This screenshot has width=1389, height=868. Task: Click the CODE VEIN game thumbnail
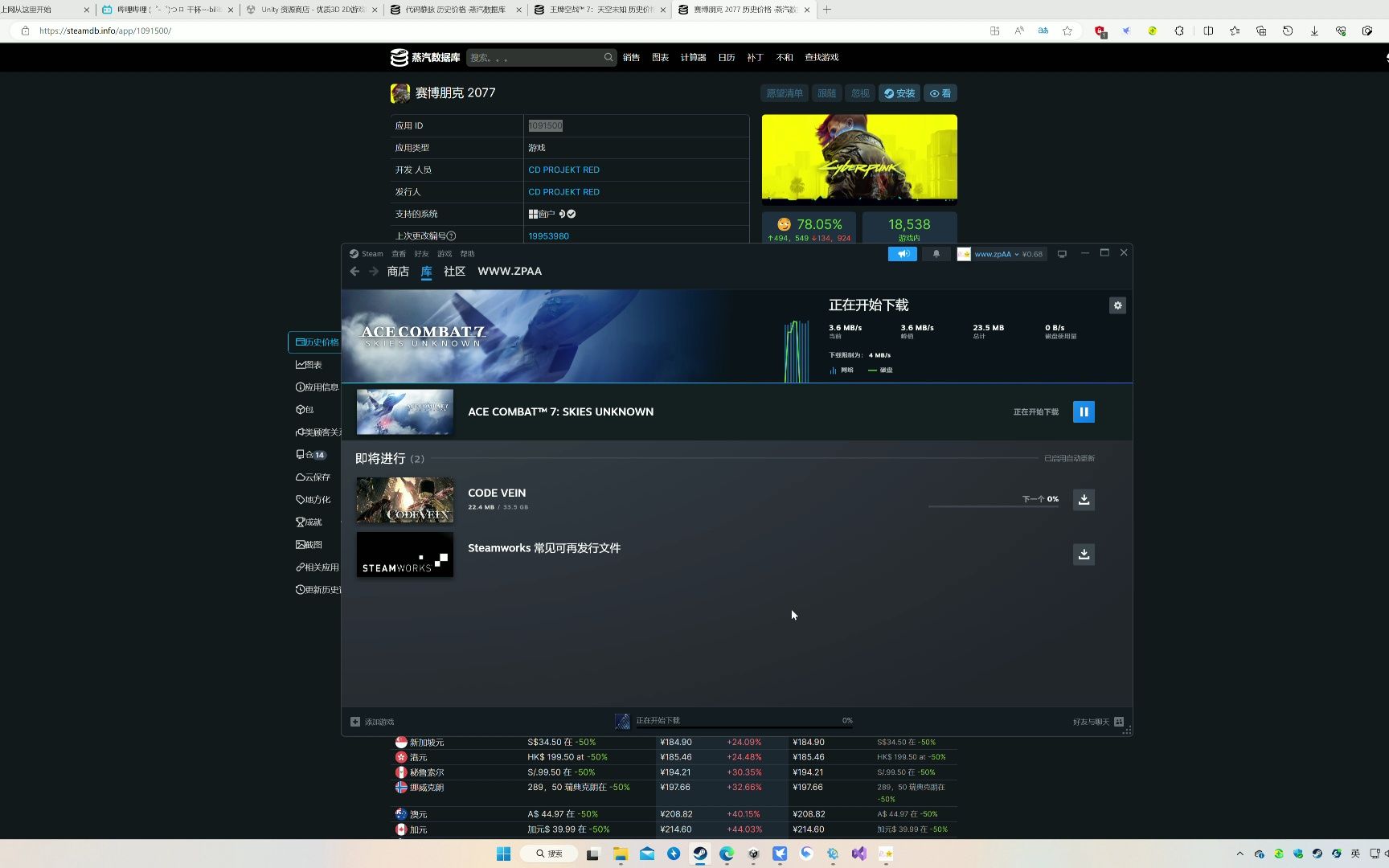click(404, 500)
